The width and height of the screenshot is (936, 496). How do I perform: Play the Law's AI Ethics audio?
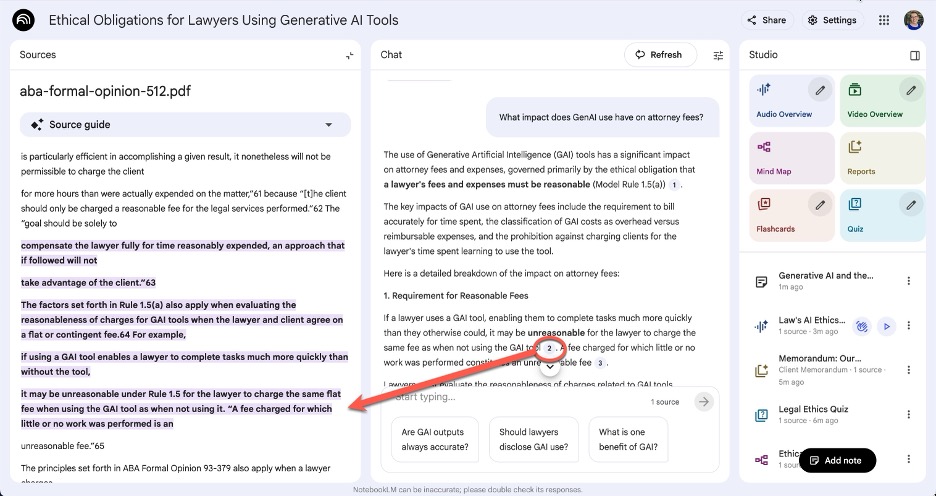885,326
